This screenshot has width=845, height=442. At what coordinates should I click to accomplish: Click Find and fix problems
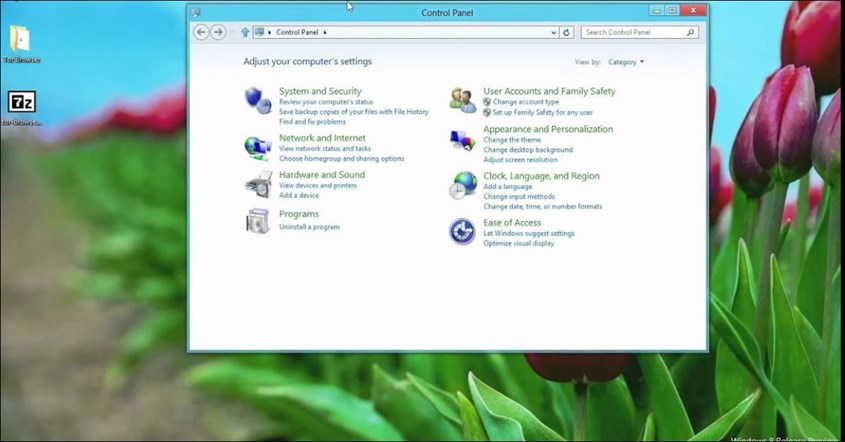[x=312, y=122]
